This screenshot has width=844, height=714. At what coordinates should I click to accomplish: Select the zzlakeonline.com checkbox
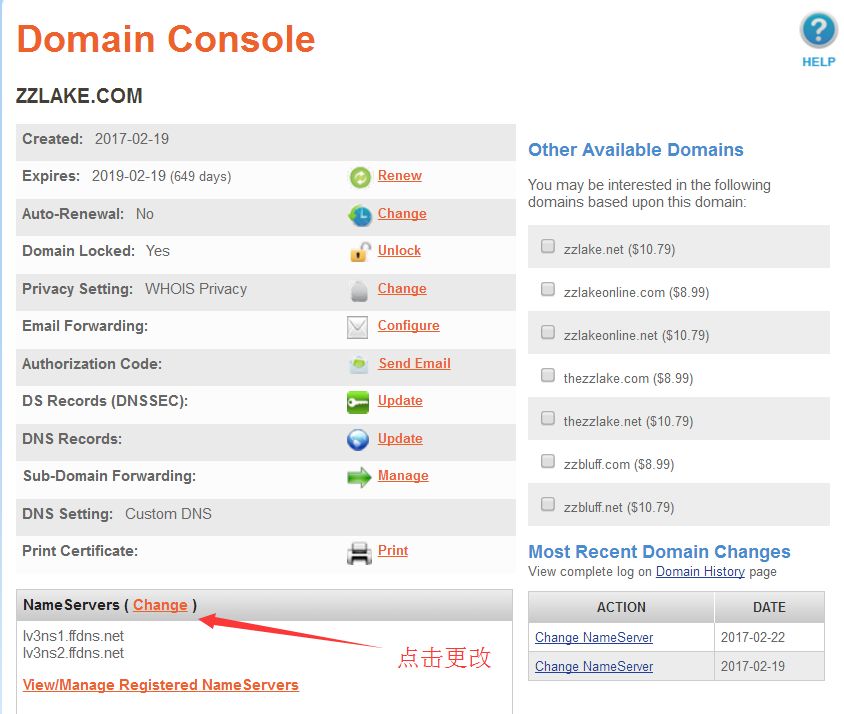pyautogui.click(x=547, y=290)
